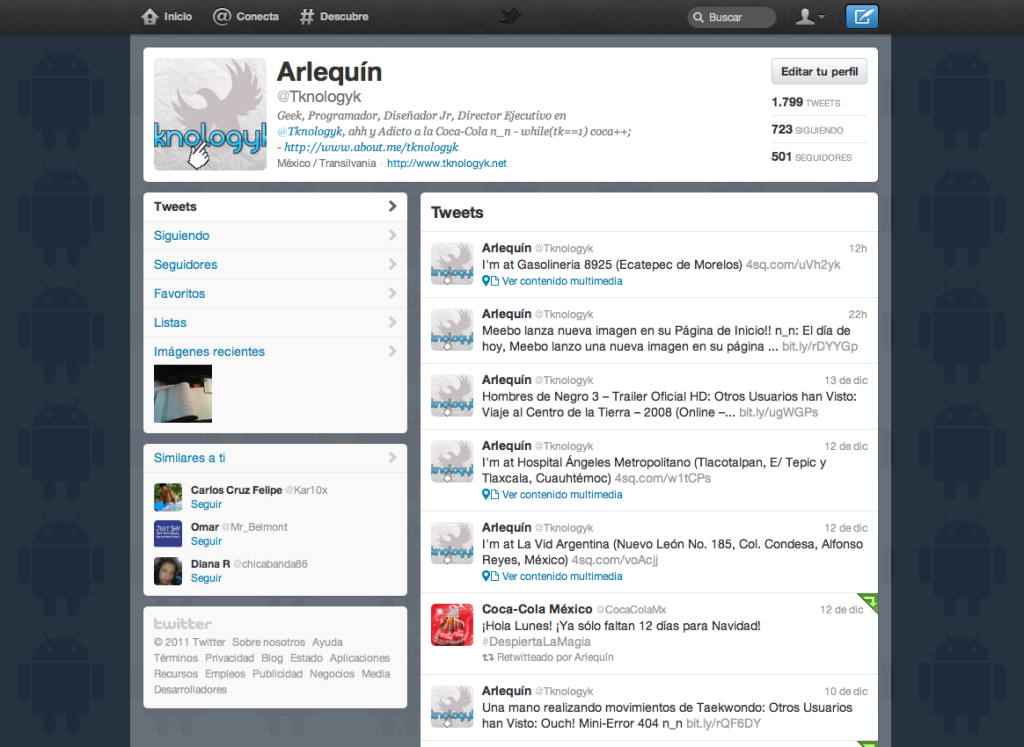The height and width of the screenshot is (747, 1024).
Task: Click the chevron beside sidebar Tweets
Action: [x=392, y=206]
